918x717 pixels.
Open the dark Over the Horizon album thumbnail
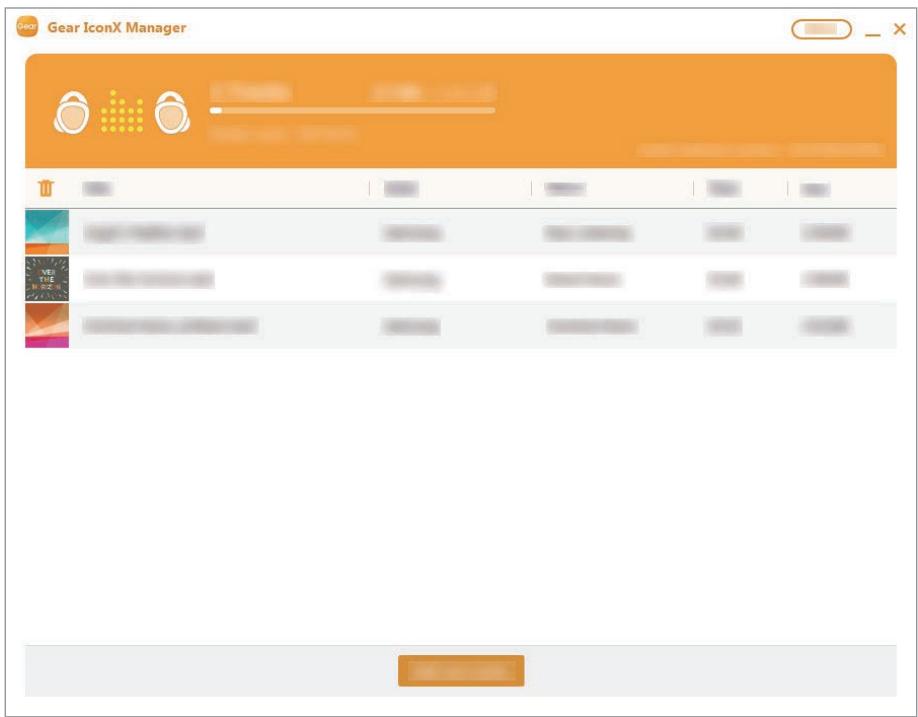click(x=47, y=279)
